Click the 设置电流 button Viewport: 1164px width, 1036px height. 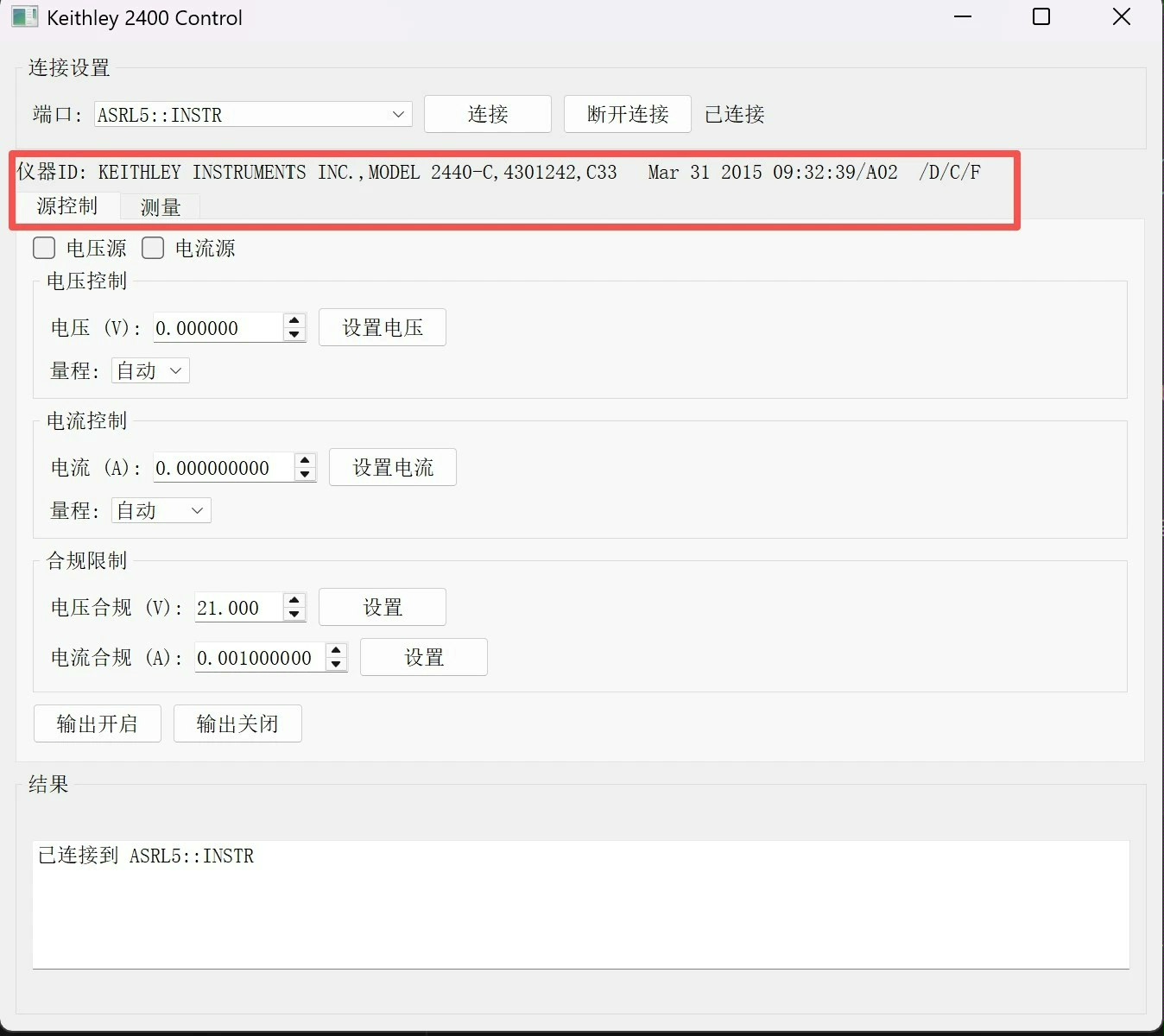pos(393,468)
